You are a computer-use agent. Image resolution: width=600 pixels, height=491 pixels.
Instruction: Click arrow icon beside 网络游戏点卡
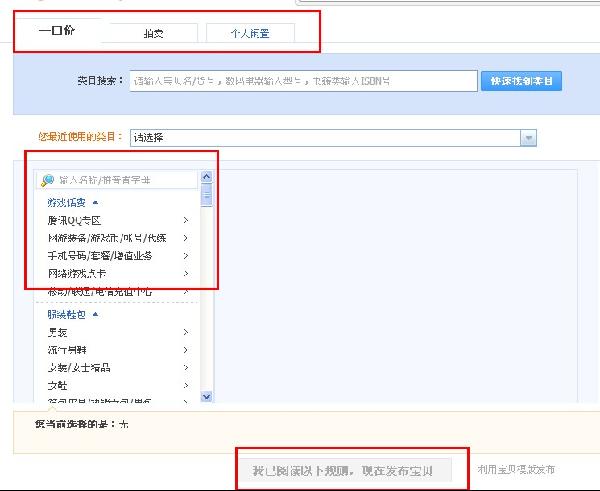[186, 273]
